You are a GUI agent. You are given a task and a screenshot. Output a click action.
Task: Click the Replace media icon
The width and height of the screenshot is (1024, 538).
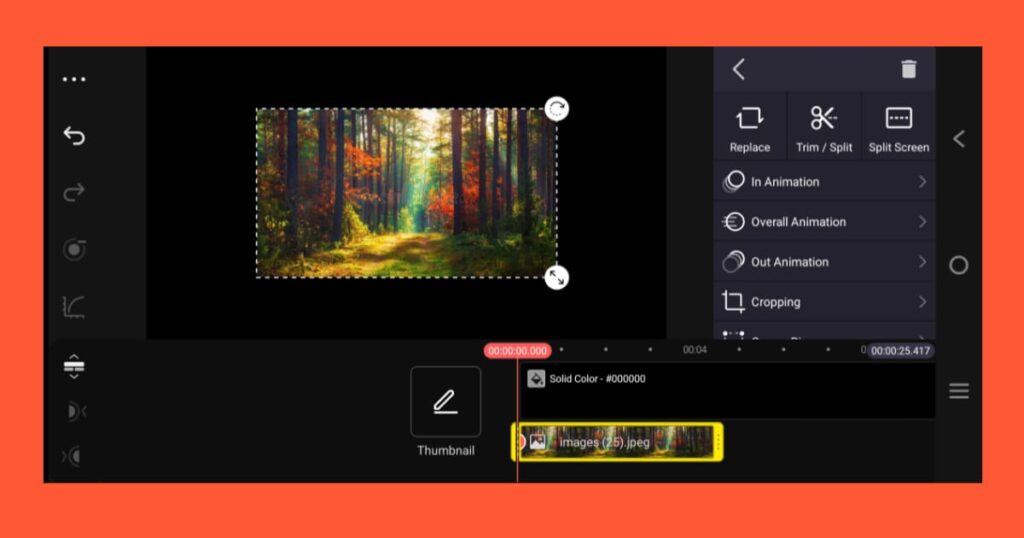[749, 127]
